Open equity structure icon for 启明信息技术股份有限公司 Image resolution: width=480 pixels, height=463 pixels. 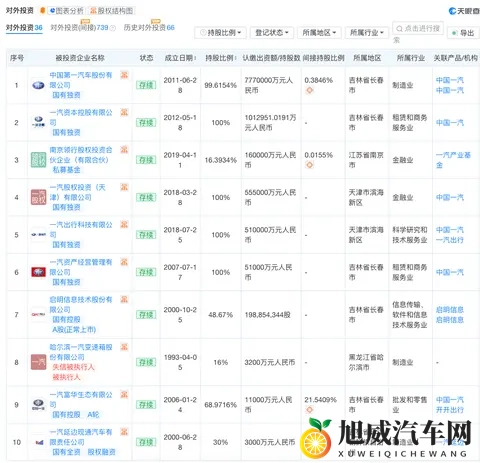coord(124,299)
